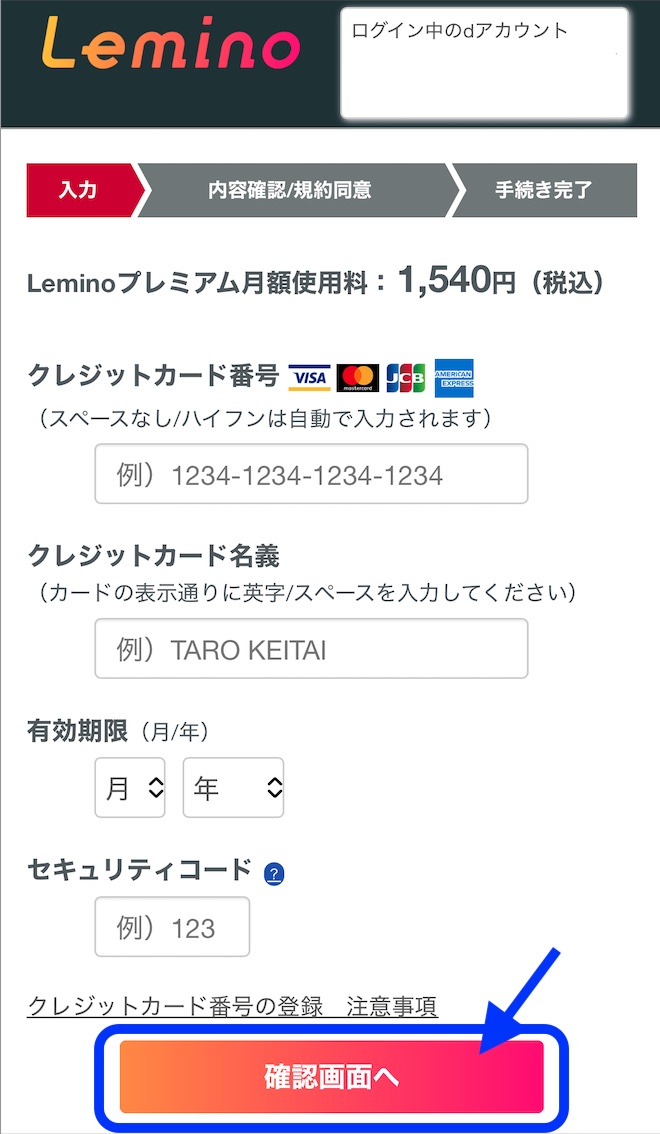
Task: Select the Mastercard brand icon
Action: pyautogui.click(x=358, y=377)
